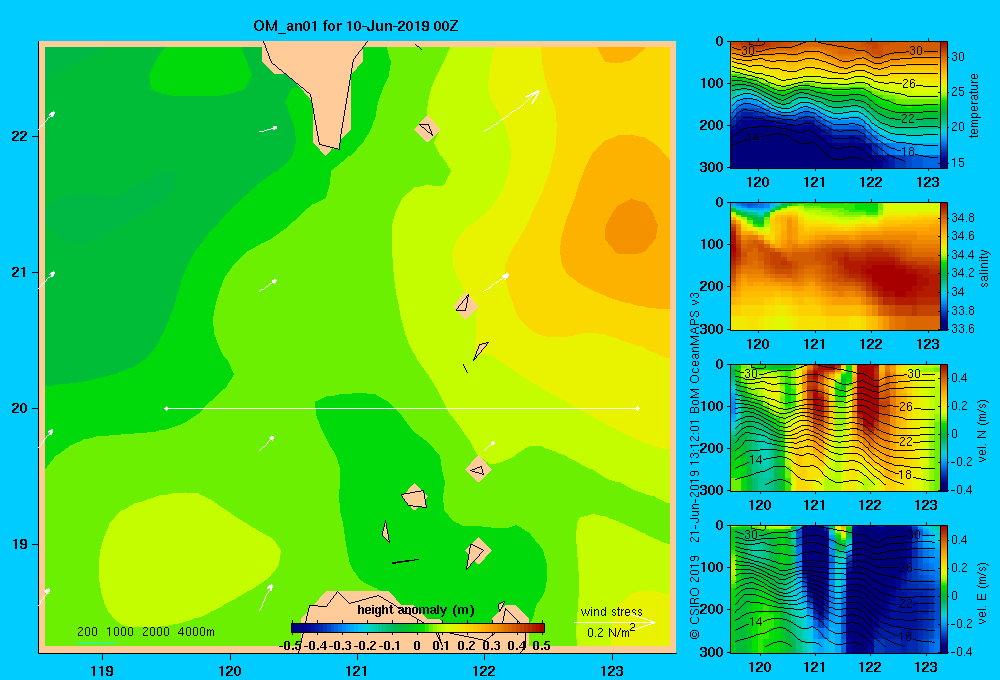
Task: Click longitude label '123' on main map axis
Action: point(612,670)
